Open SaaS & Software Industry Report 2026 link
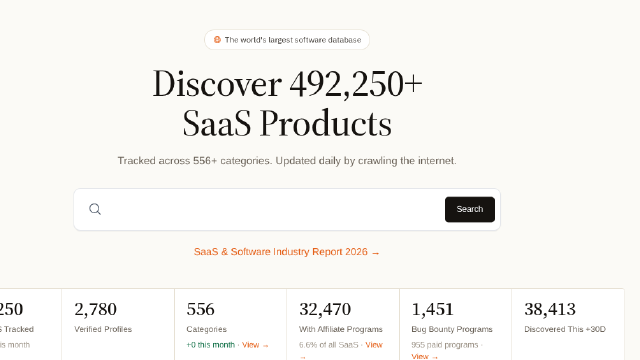The width and height of the screenshot is (640, 360). pos(287,252)
